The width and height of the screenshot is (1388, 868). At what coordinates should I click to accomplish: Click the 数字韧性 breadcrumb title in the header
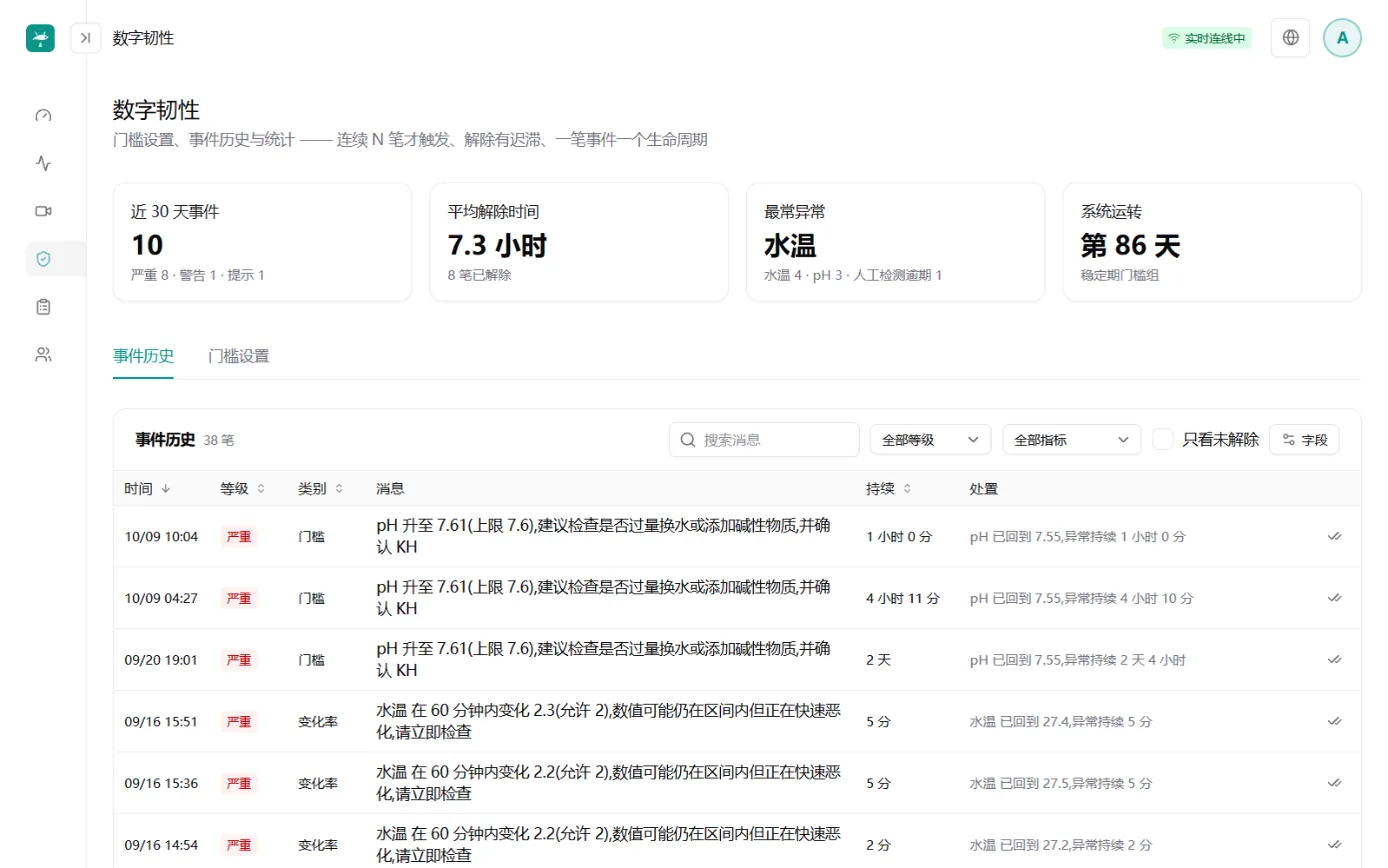click(143, 38)
